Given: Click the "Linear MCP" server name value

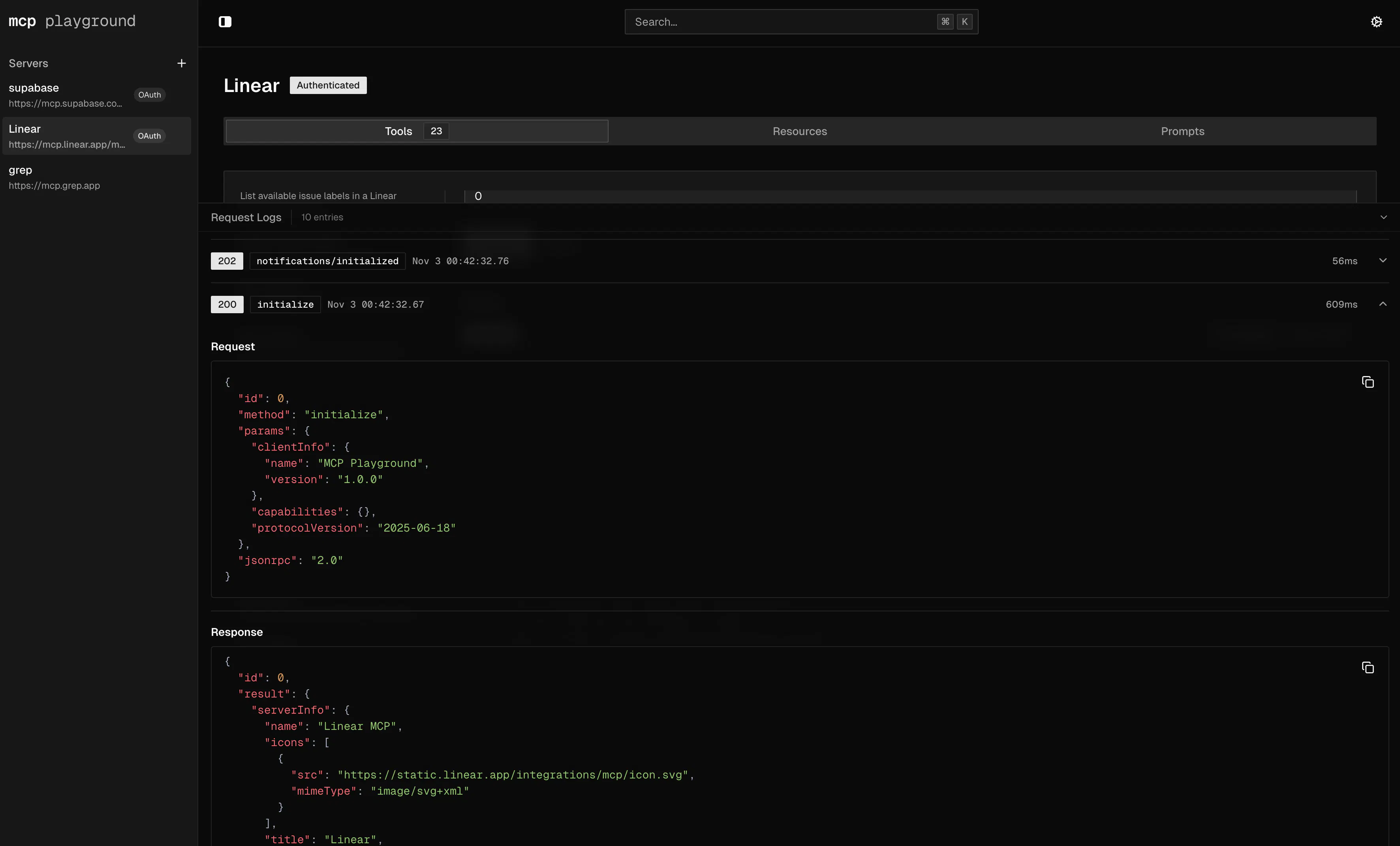Looking at the screenshot, I should (x=357, y=726).
